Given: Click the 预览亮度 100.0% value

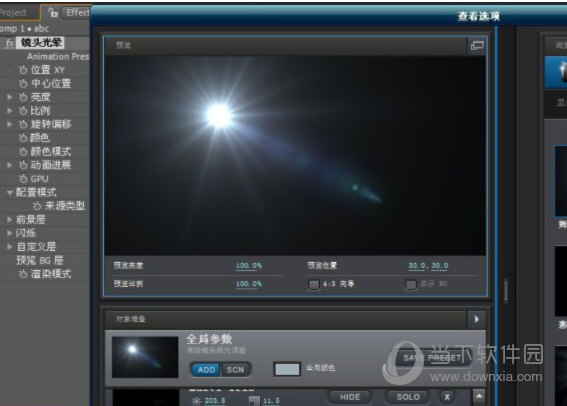Looking at the screenshot, I should 249,266.
